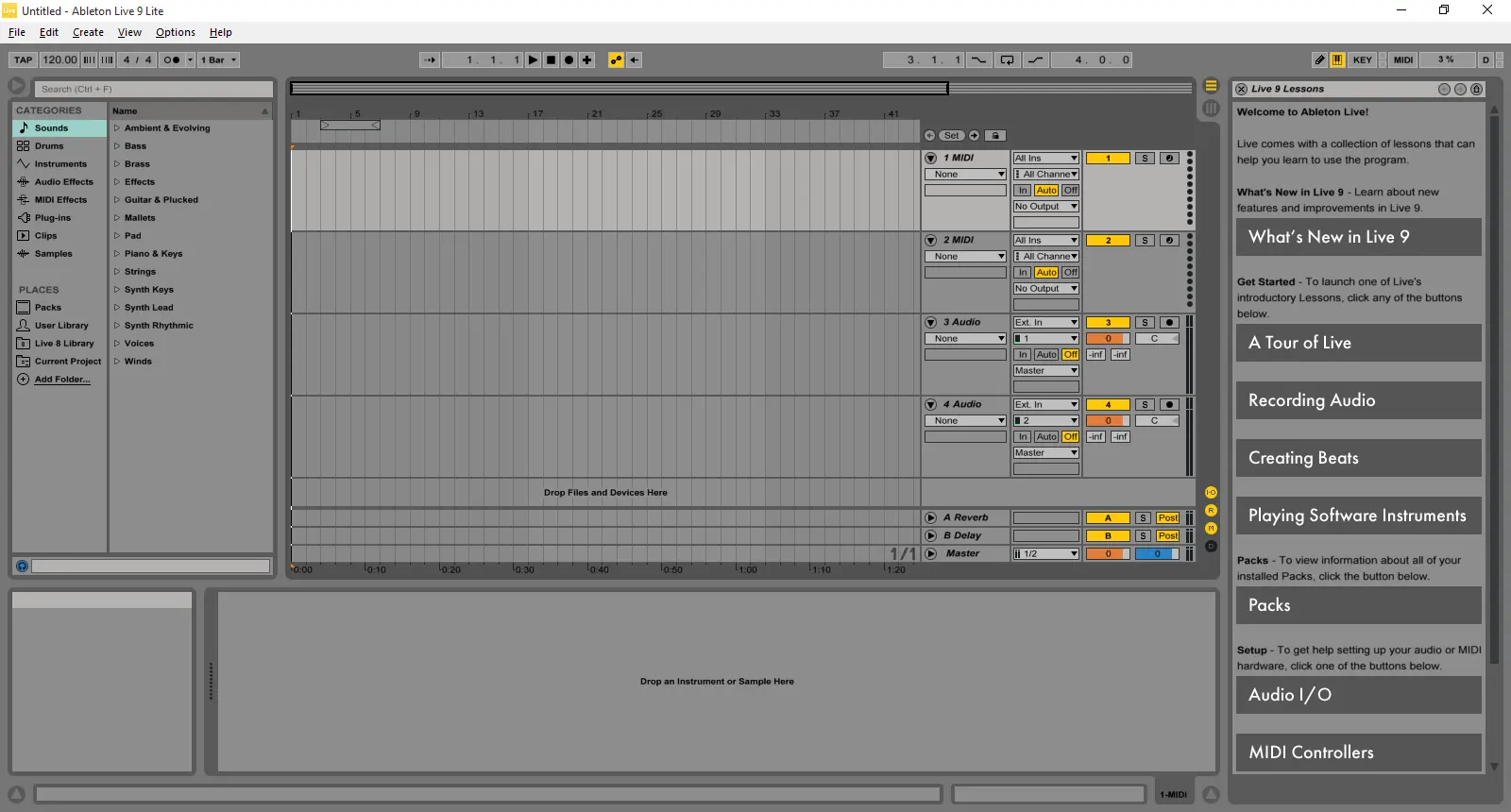Open What's New in Live 9 lesson
This screenshot has width=1511, height=812.
point(1358,237)
